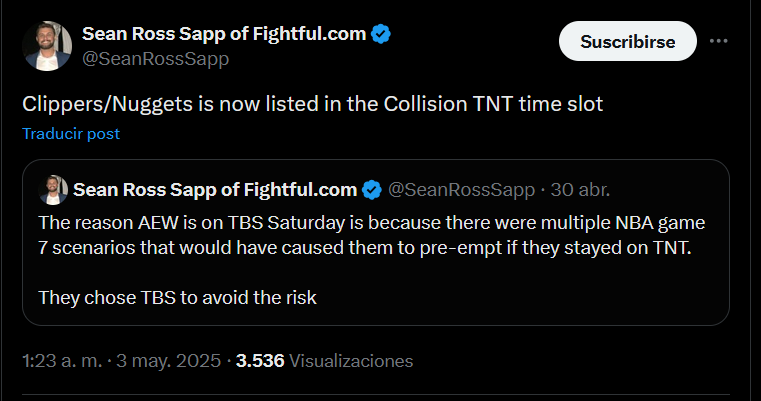Click the Suscribirse button
This screenshot has width=761, height=401.
pos(627,42)
